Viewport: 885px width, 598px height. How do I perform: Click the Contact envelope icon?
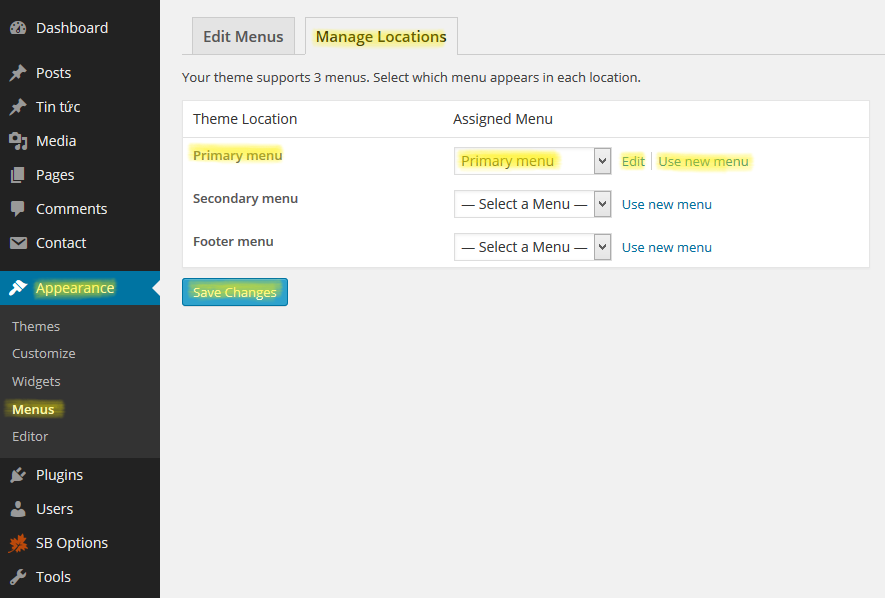(x=18, y=243)
